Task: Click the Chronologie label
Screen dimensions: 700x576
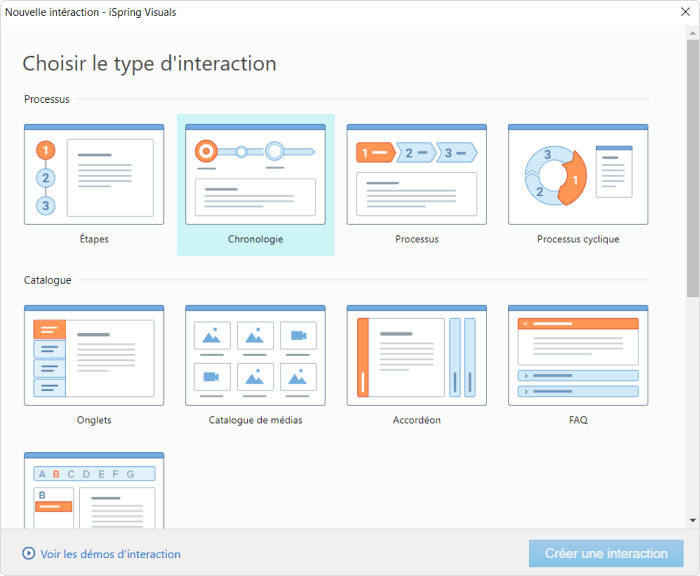Action: [255, 239]
